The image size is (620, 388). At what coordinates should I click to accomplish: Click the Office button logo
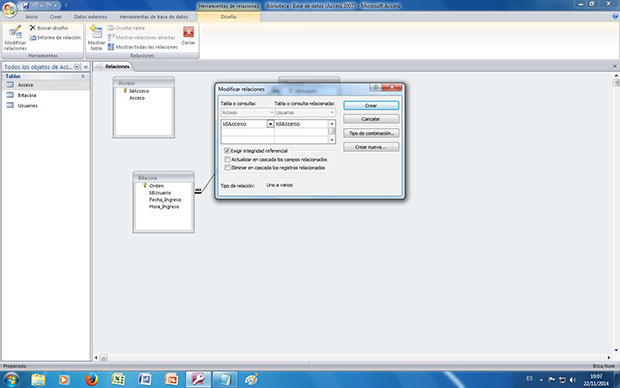(x=9, y=9)
